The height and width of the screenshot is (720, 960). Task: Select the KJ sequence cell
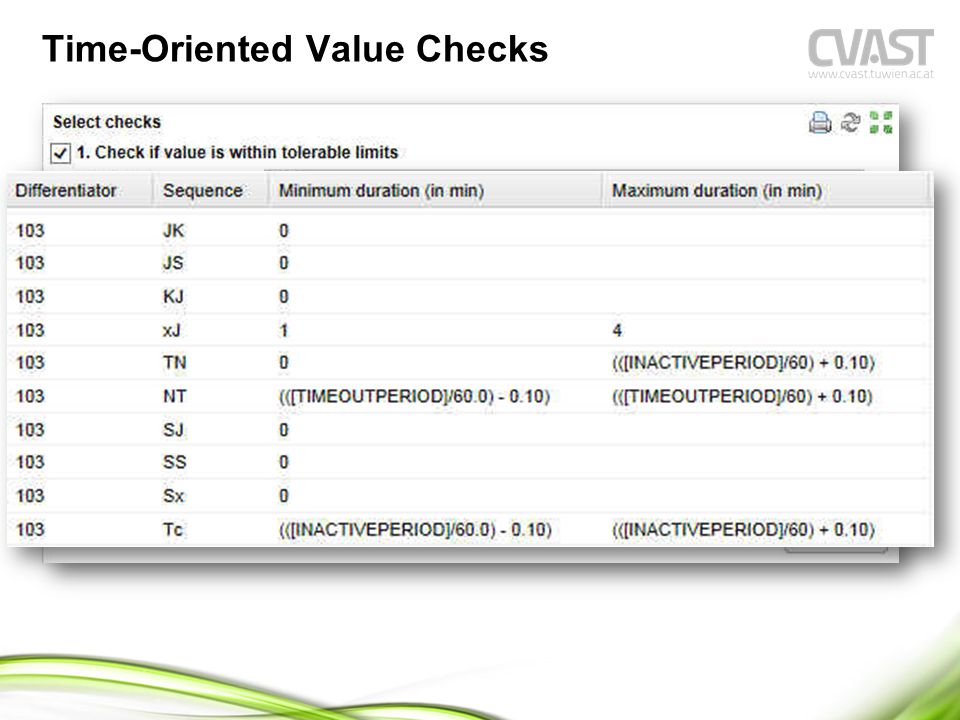(x=173, y=296)
